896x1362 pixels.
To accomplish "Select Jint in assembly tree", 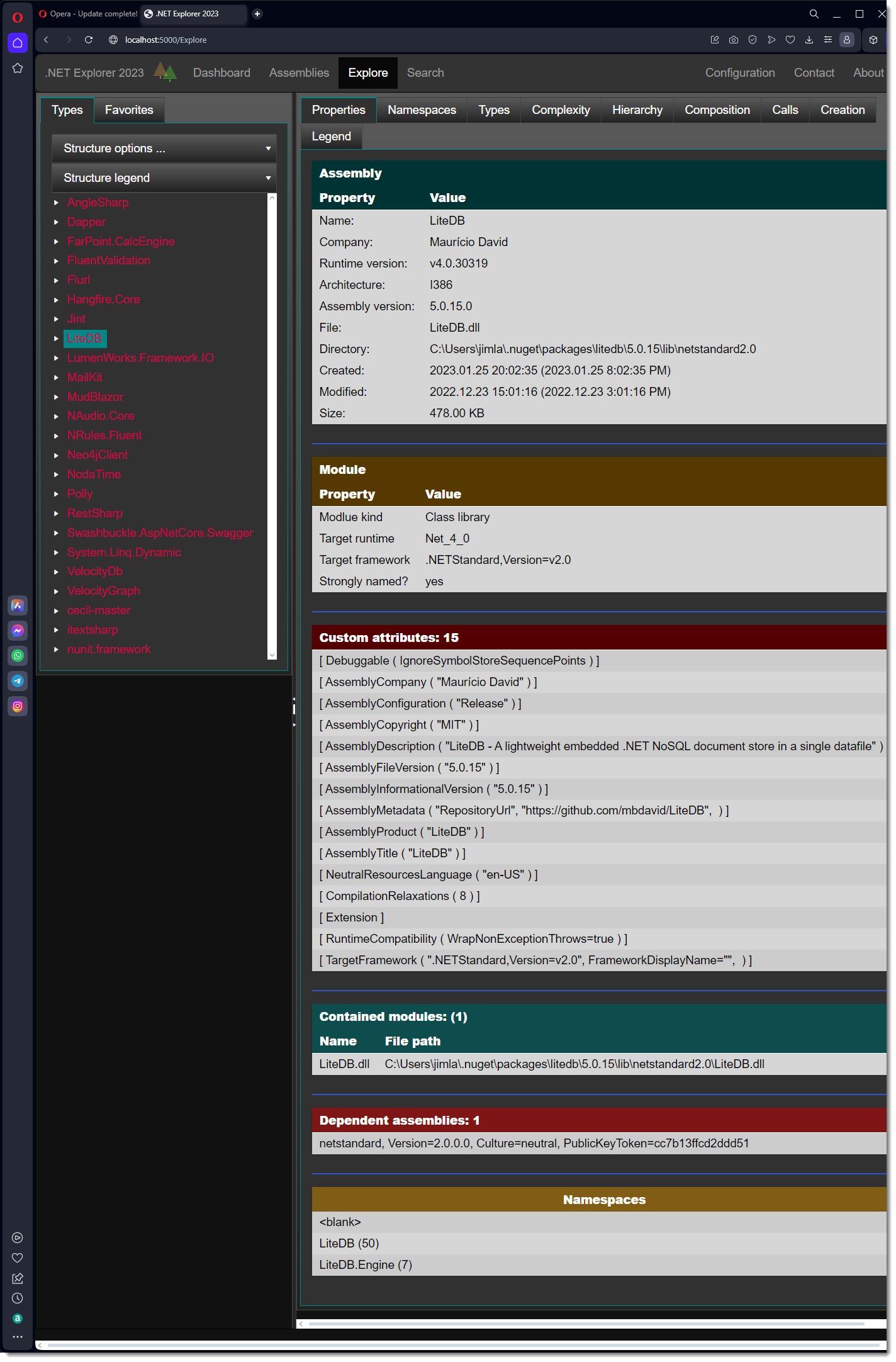I will tap(76, 319).
